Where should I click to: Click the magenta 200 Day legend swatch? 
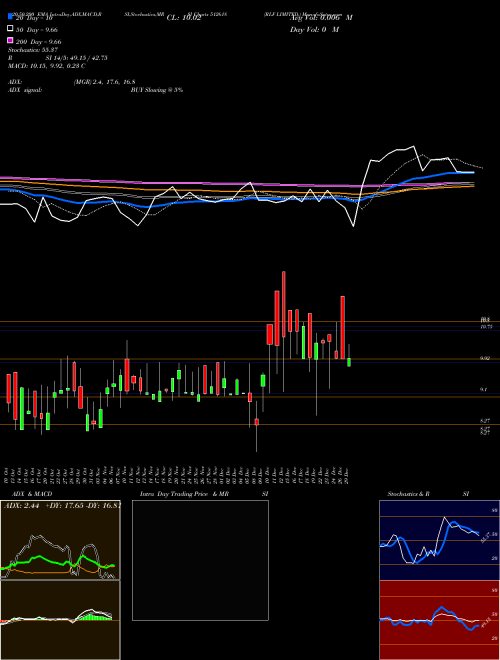10,41
